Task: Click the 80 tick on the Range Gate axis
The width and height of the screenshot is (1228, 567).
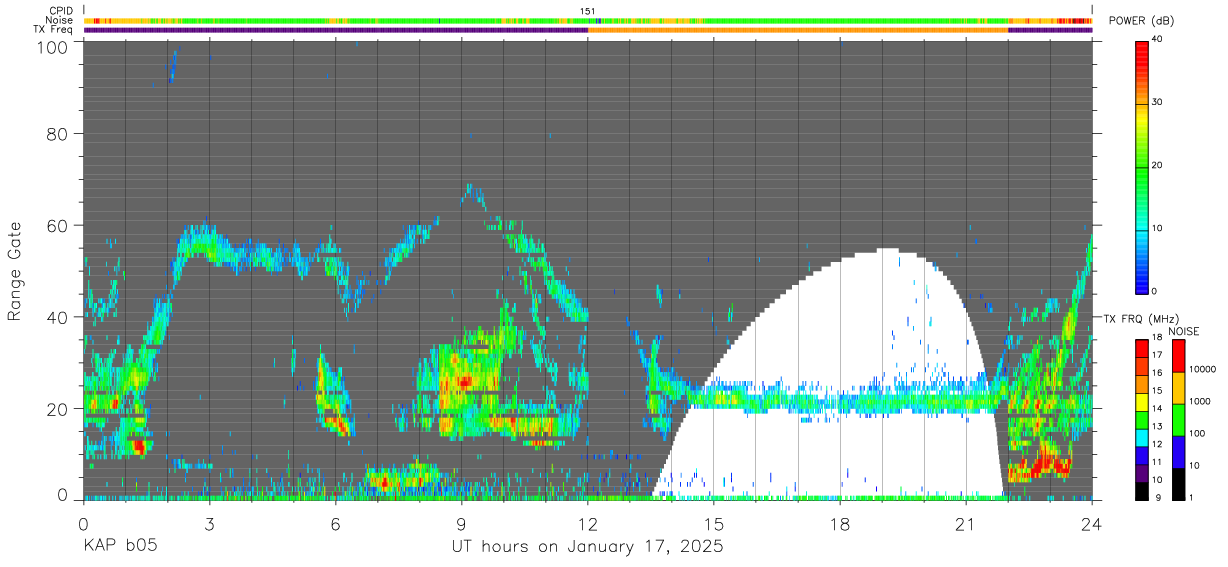Action: coord(57,136)
